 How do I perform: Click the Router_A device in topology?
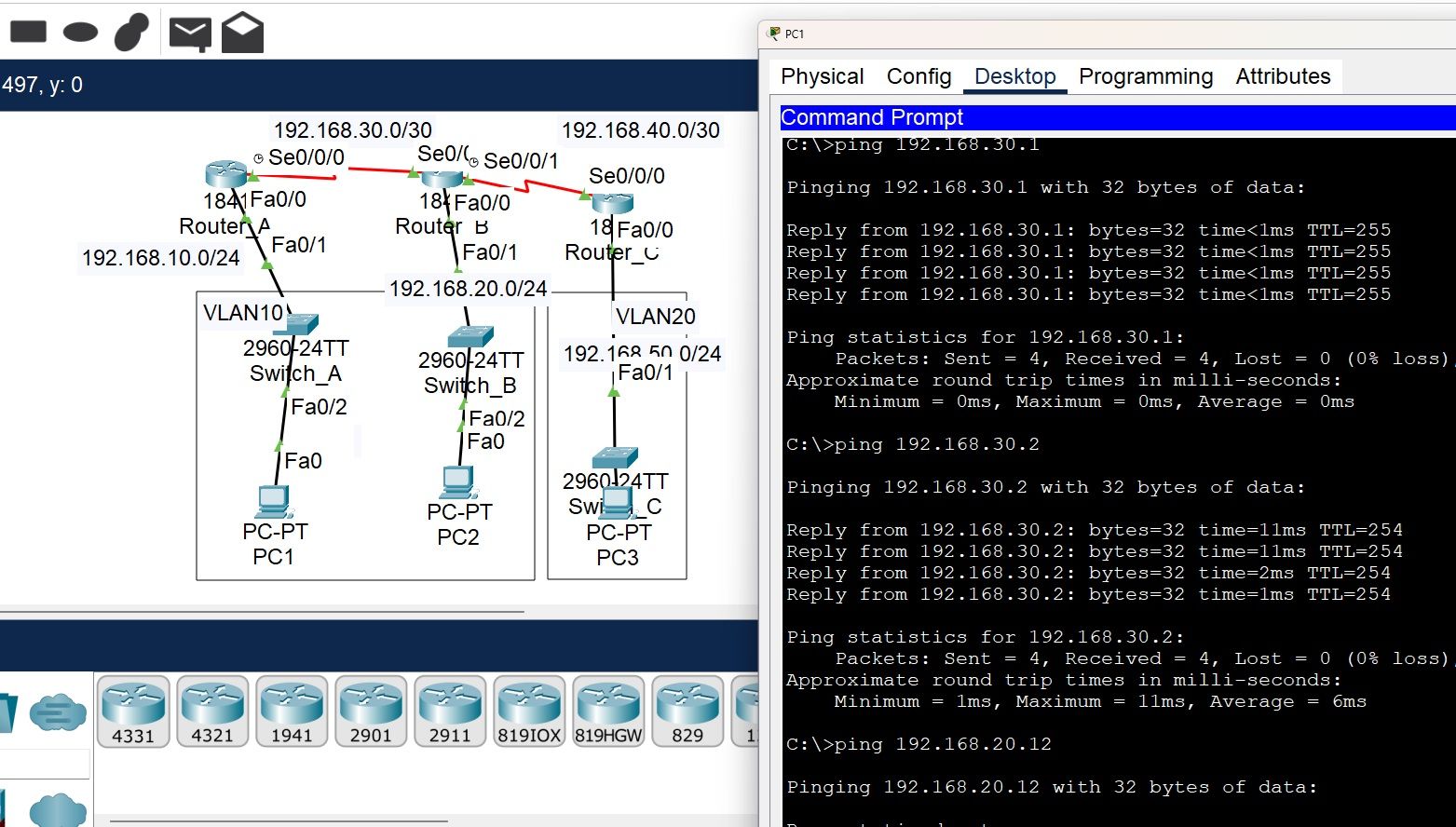tap(225, 175)
